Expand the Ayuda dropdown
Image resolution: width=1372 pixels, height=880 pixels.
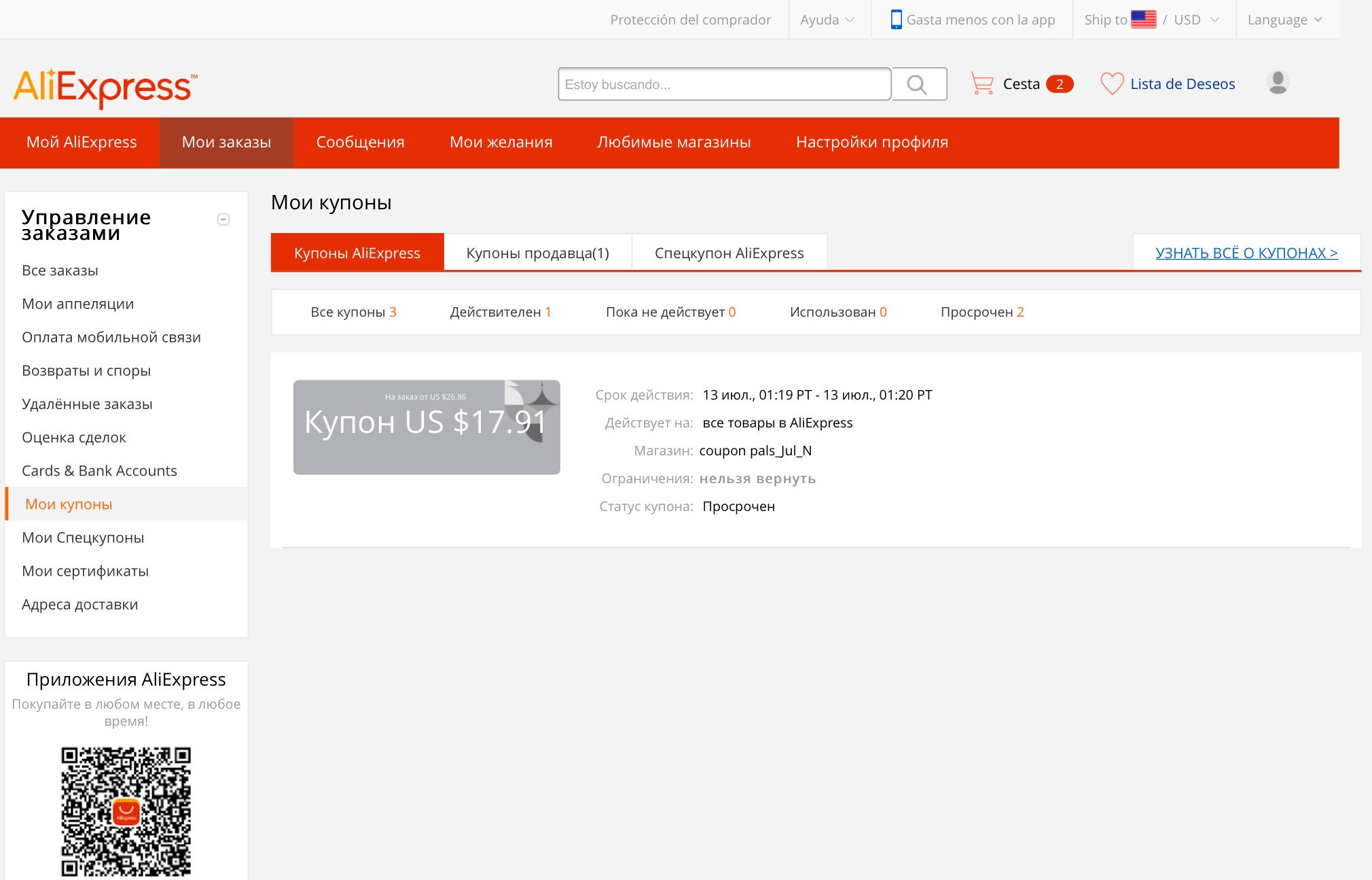click(827, 20)
